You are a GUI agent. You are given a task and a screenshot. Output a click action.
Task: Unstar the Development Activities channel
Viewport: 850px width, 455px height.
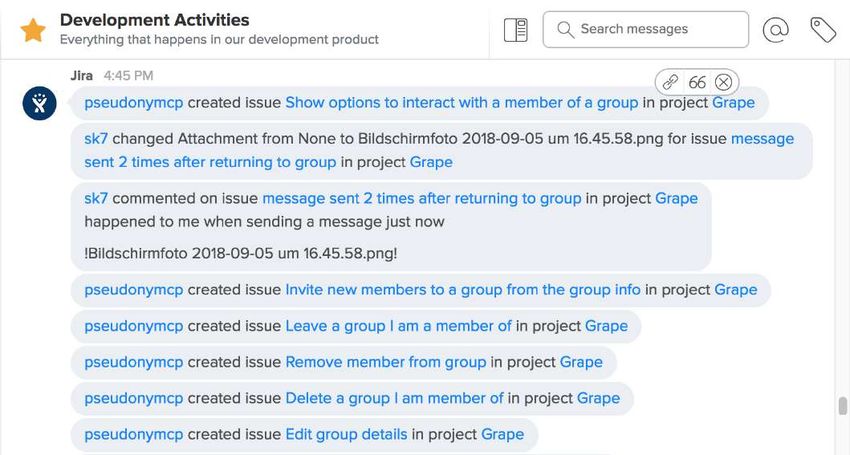pyautogui.click(x=33, y=29)
